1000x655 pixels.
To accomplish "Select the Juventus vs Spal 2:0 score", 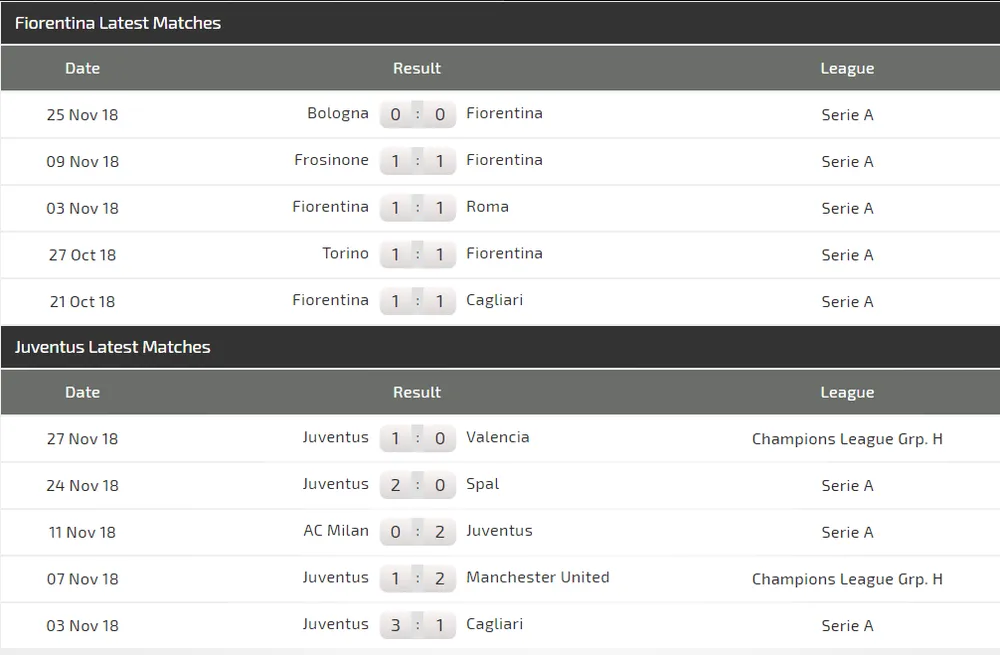I will (418, 485).
